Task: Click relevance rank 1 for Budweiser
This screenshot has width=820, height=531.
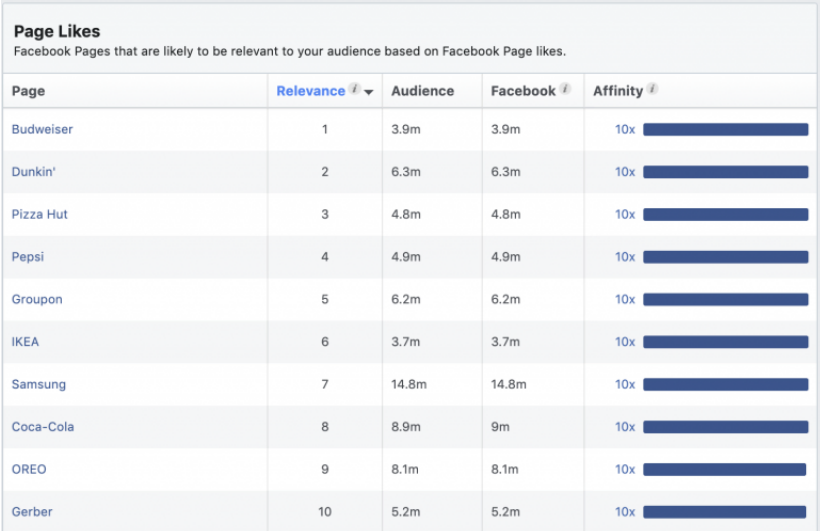Action: click(x=325, y=129)
